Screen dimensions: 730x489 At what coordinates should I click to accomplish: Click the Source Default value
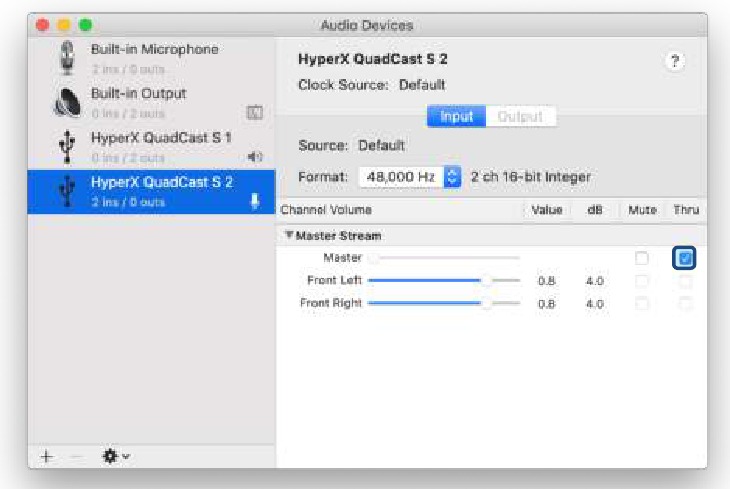[381, 145]
